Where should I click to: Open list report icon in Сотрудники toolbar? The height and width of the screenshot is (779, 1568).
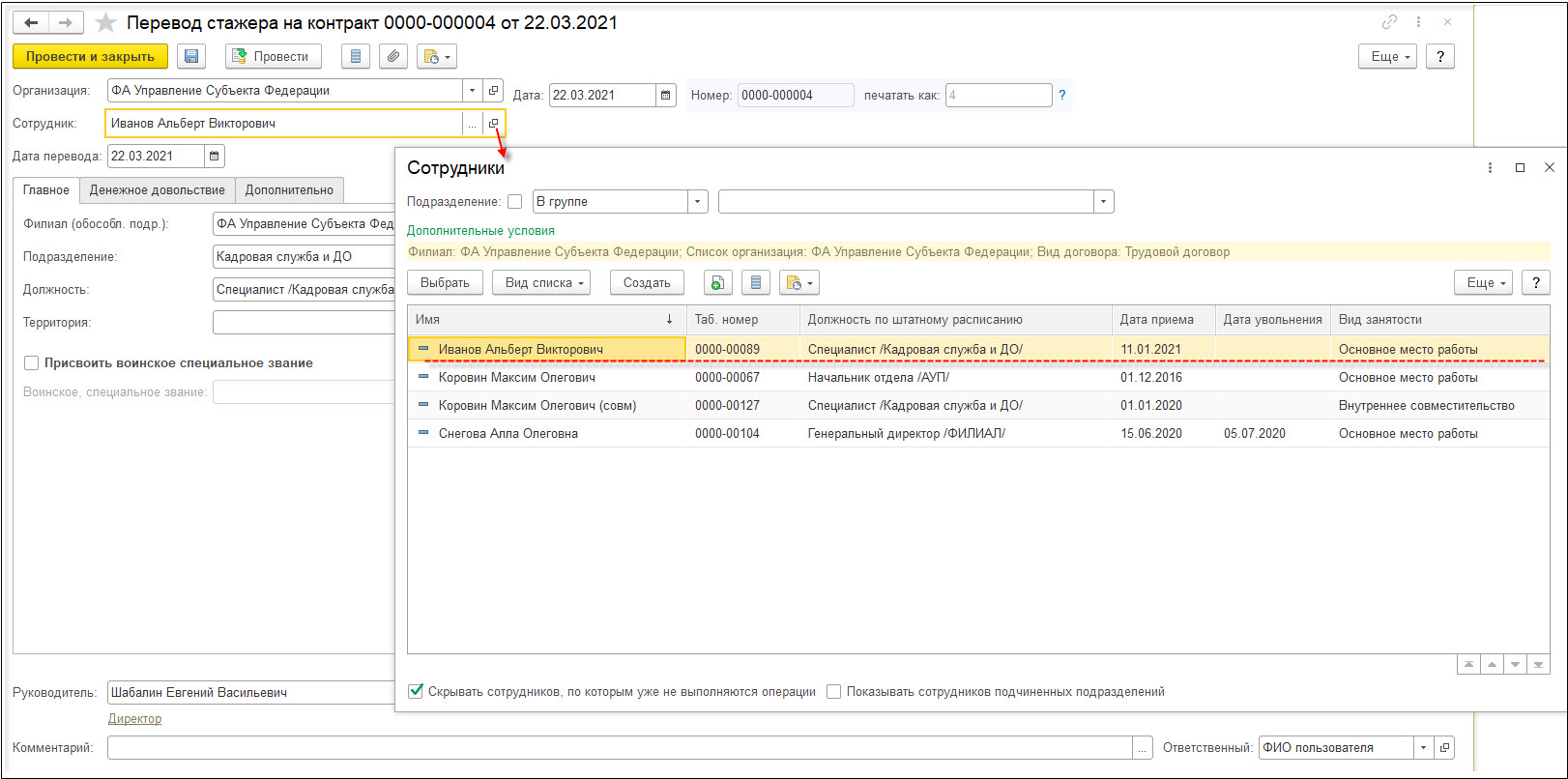coord(756,282)
